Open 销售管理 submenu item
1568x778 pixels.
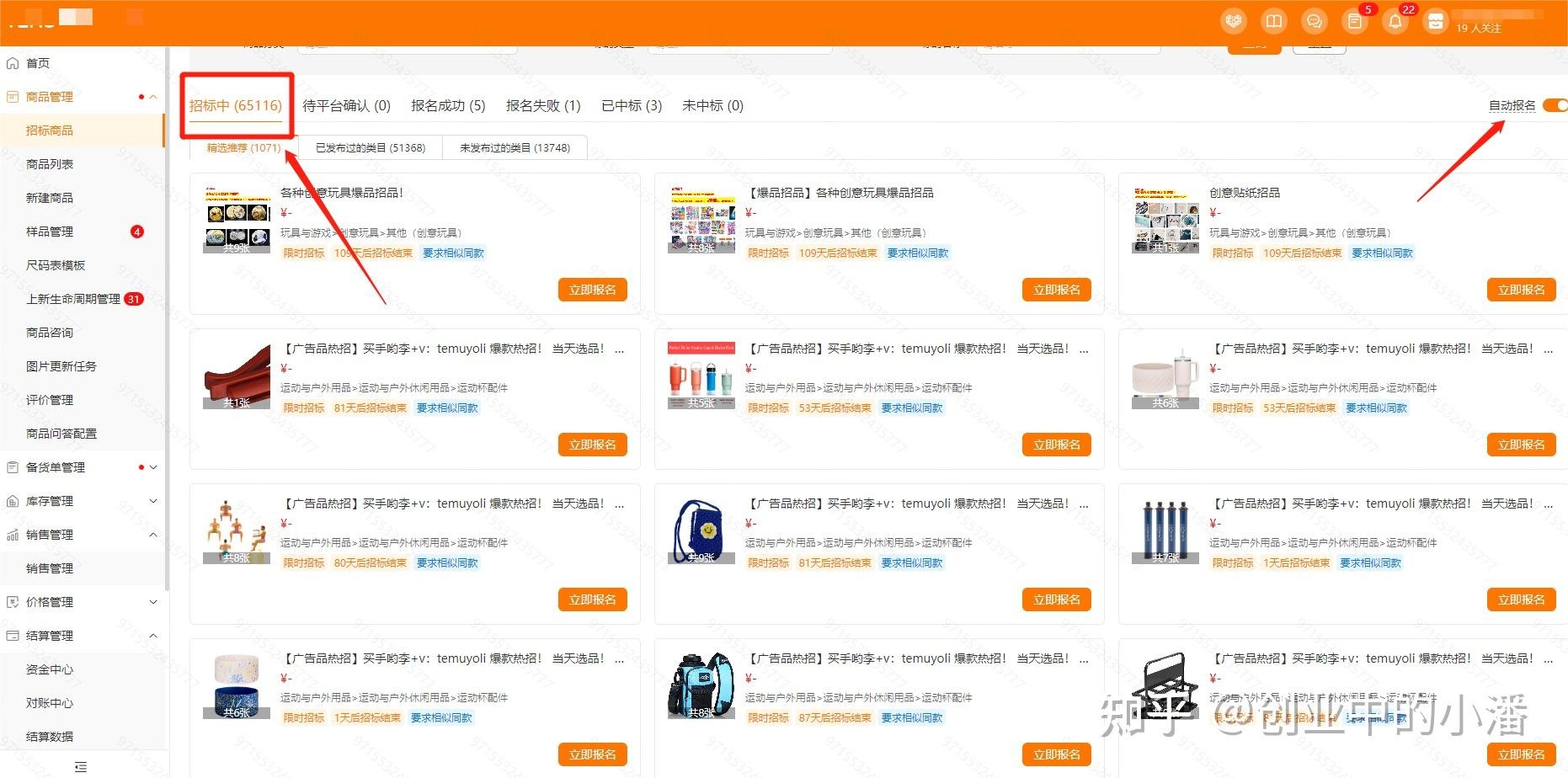point(50,568)
